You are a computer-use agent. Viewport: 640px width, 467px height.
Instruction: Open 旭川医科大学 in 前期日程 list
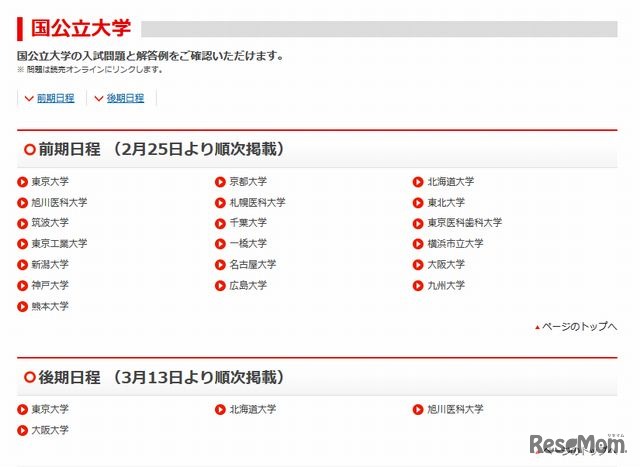(59, 202)
